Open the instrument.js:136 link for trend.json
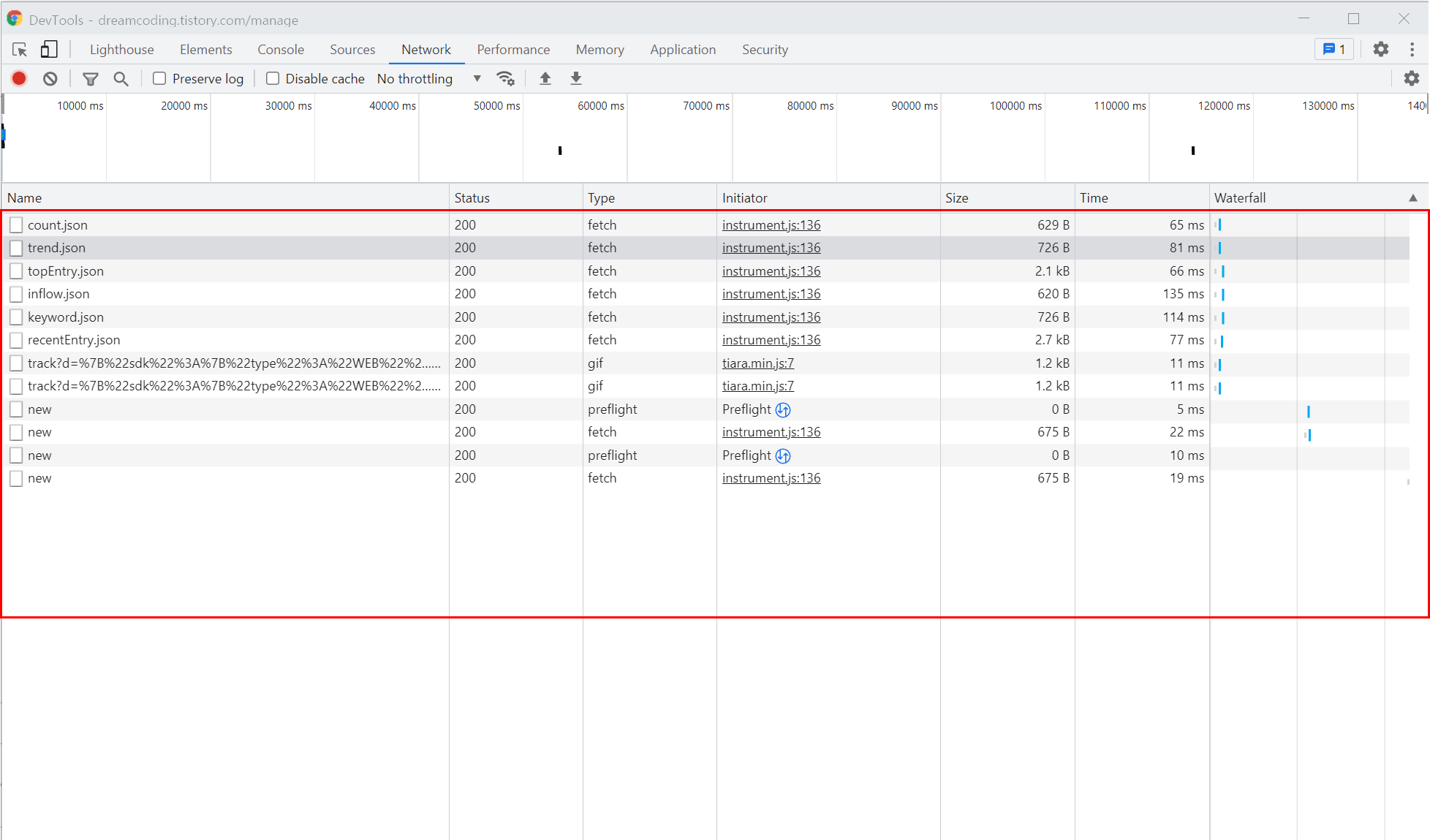Image resolution: width=1430 pixels, height=840 pixels. click(771, 248)
